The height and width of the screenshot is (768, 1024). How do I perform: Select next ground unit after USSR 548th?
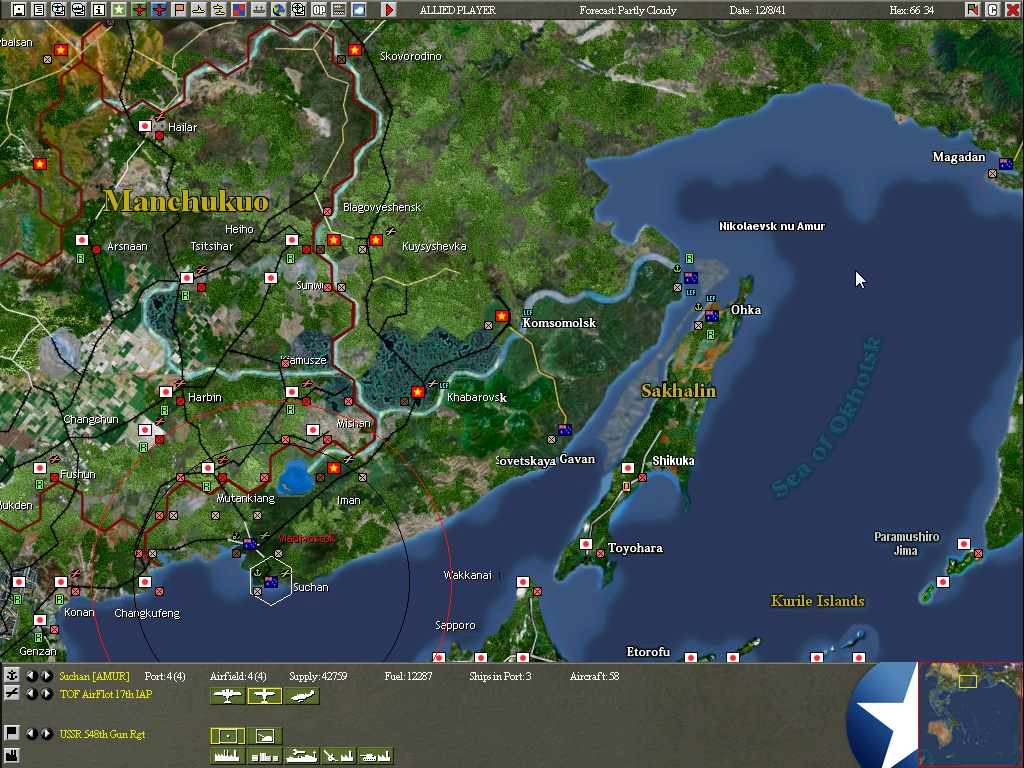[x=46, y=733]
